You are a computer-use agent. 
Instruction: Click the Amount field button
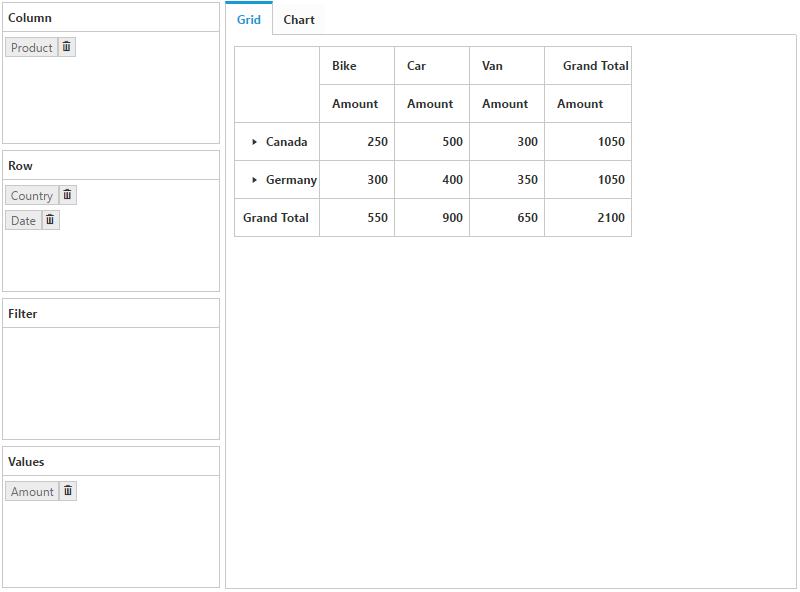(x=32, y=491)
